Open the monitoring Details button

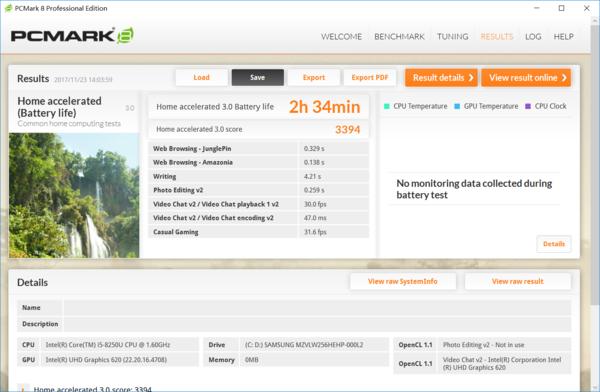[x=554, y=244]
